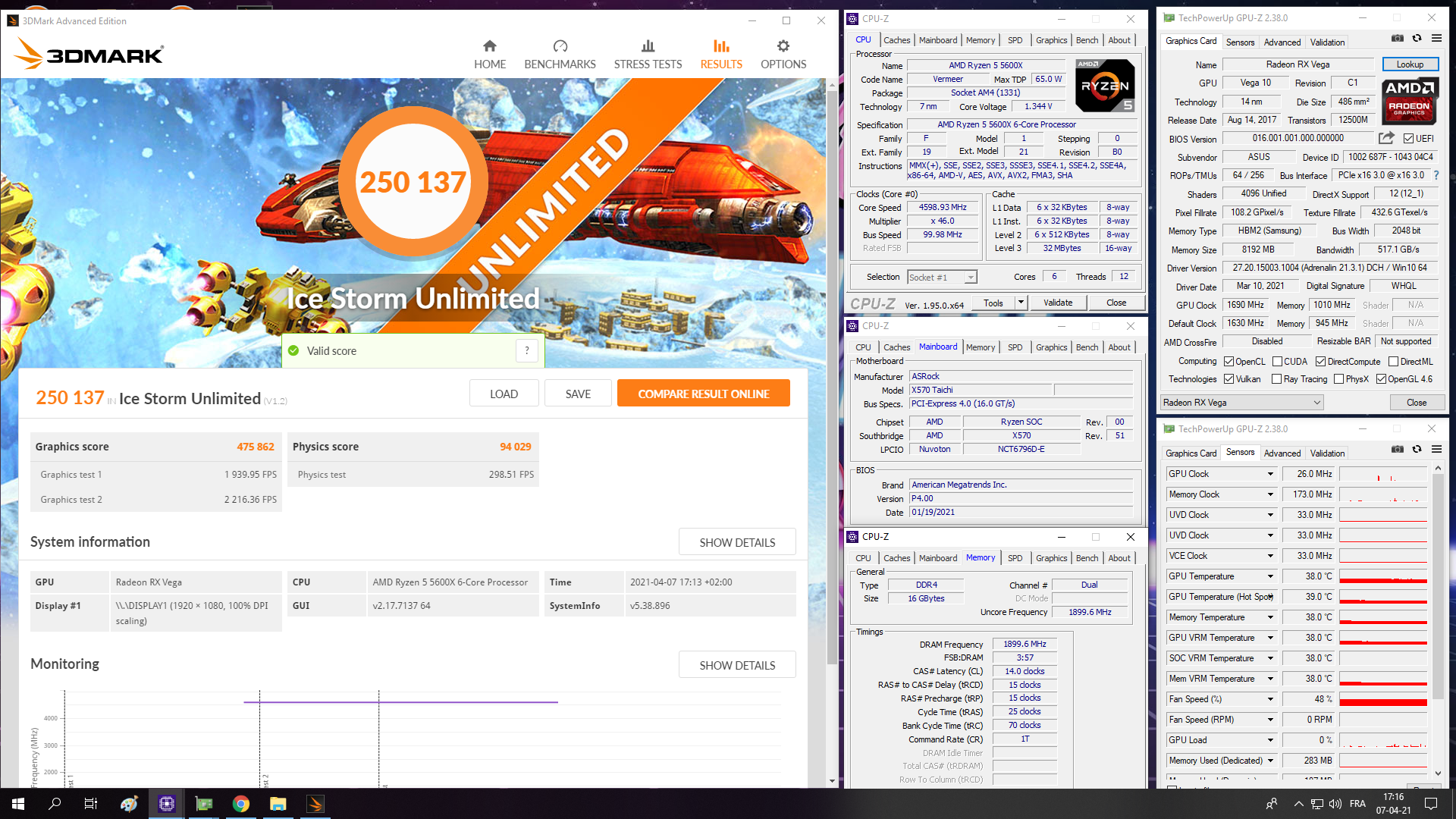Image resolution: width=1456 pixels, height=819 pixels.
Task: Go to STRESS TESTS in 3DMark
Action: (648, 55)
